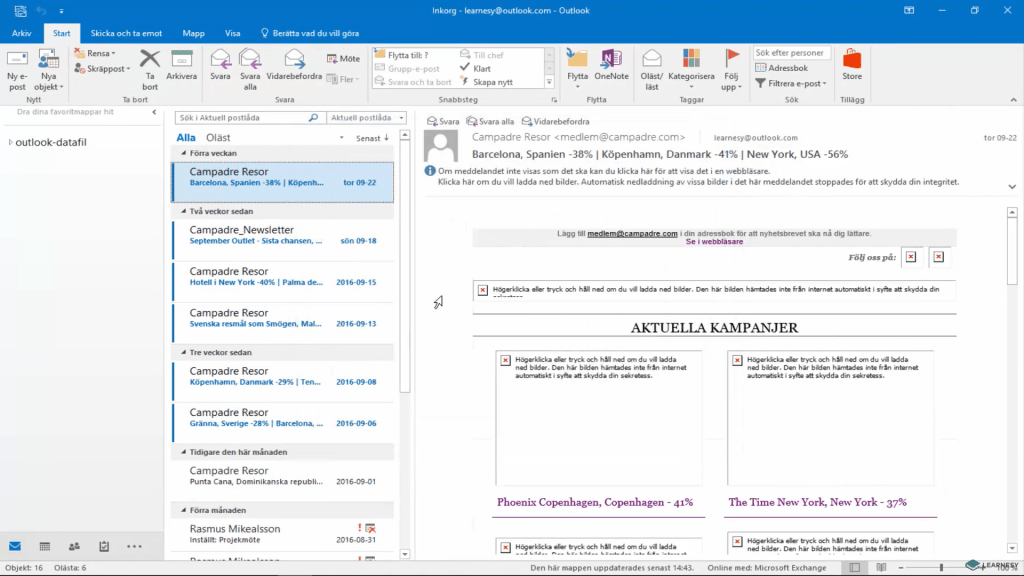Switch to Tasks view in navigation bar
This screenshot has width=1024, height=576.
tap(104, 547)
